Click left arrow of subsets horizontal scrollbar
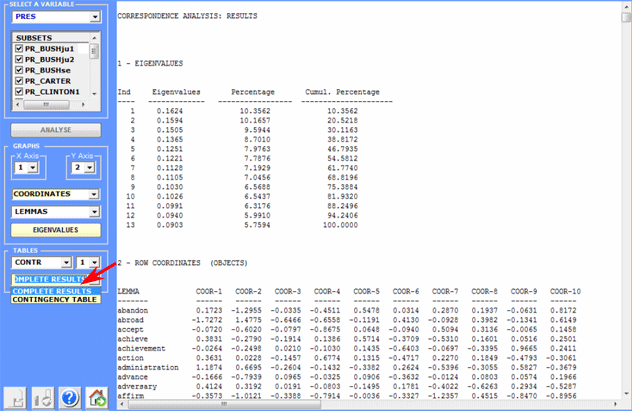632x411 pixels. tap(17, 104)
